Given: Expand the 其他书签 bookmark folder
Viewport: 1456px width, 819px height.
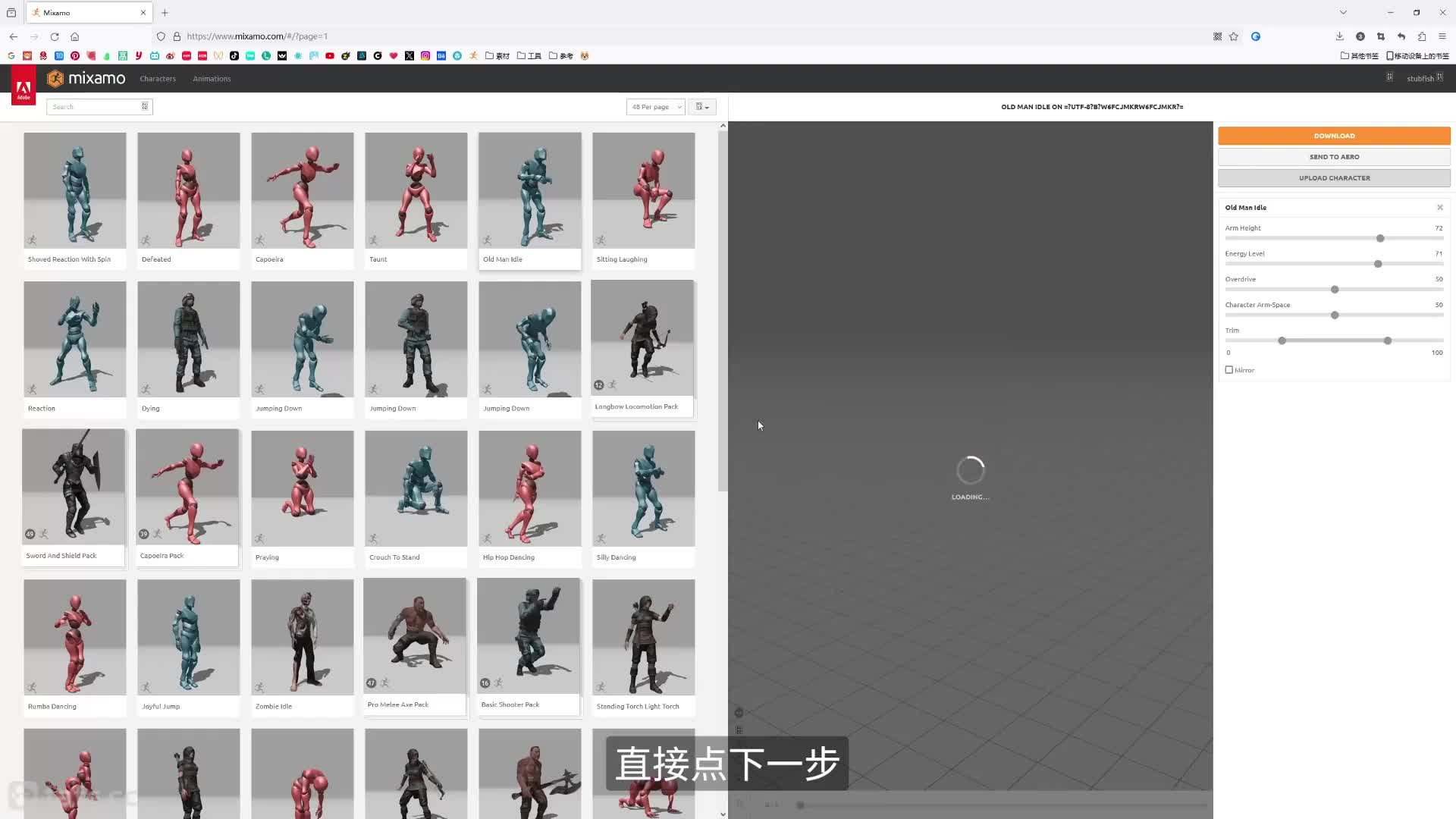Looking at the screenshot, I should point(1360,55).
